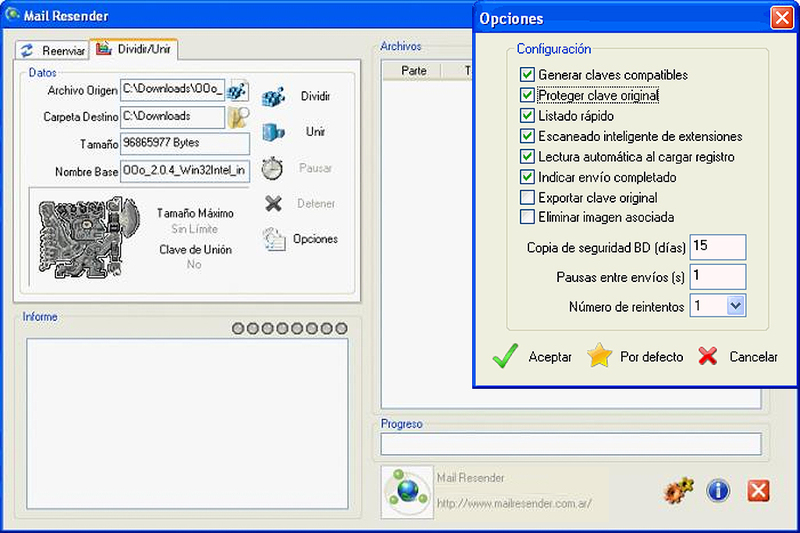800x533 pixels.
Task: Open the mailresender.com.ar link
Action: 514,503
